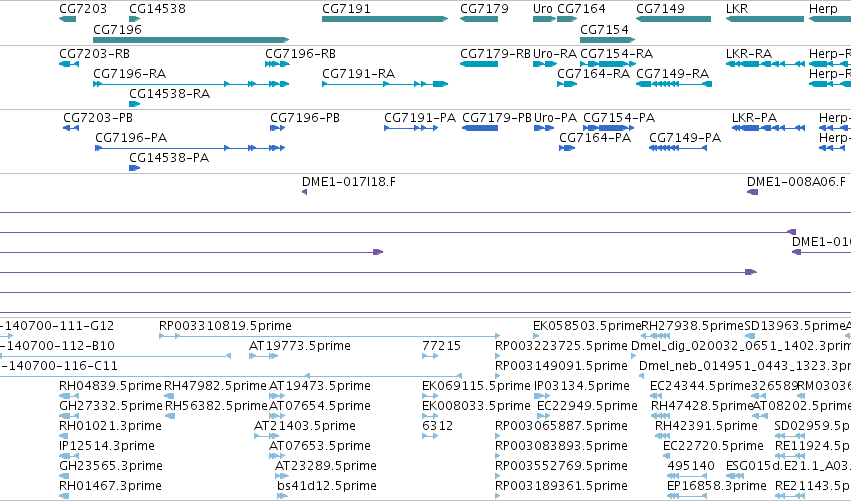Select the EC22720.5prime EST label
This screenshot has height=501, width=851.
tap(713, 446)
